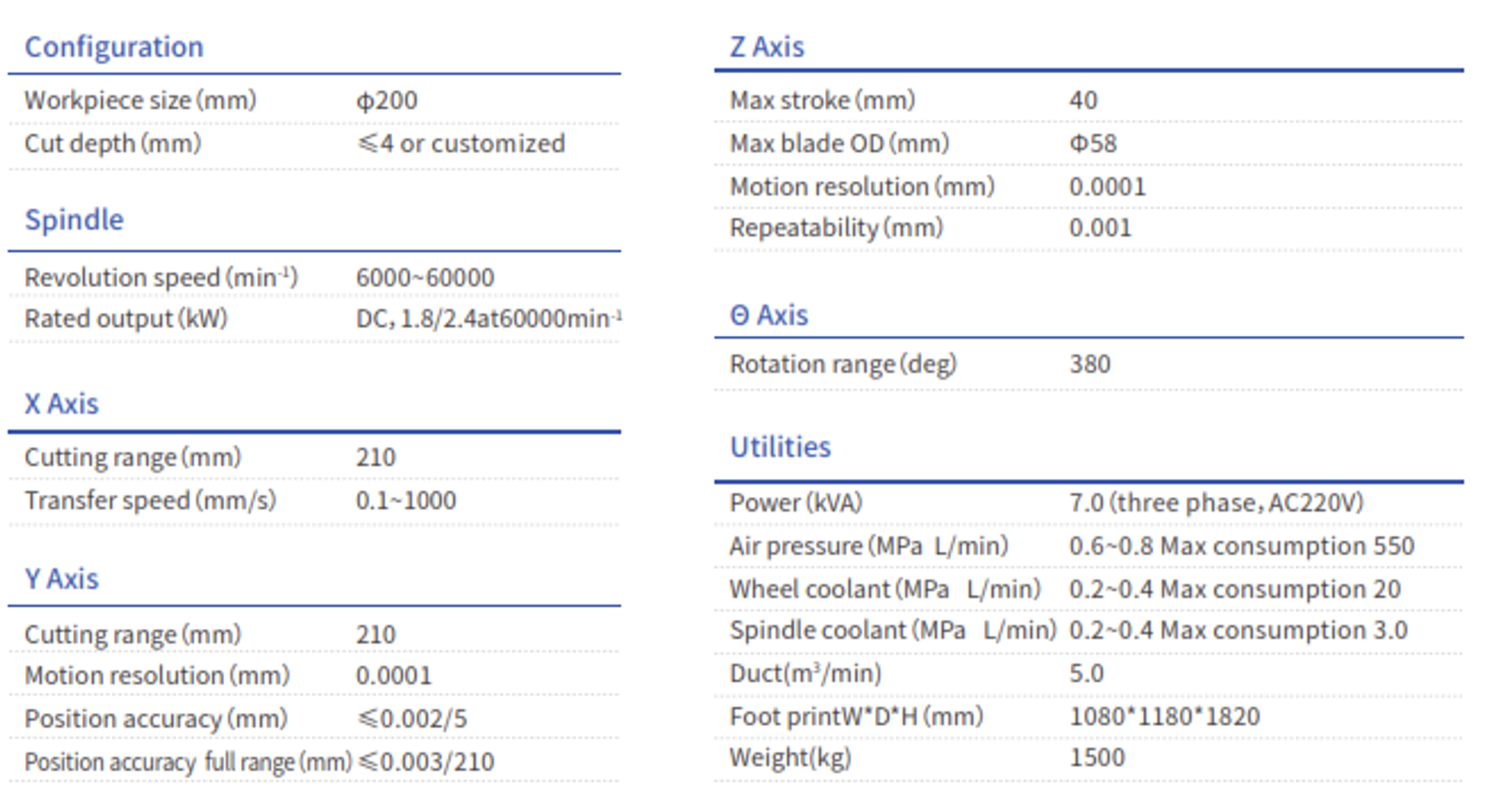
Task: Click the Rotation range value 380
Action: click(1090, 364)
